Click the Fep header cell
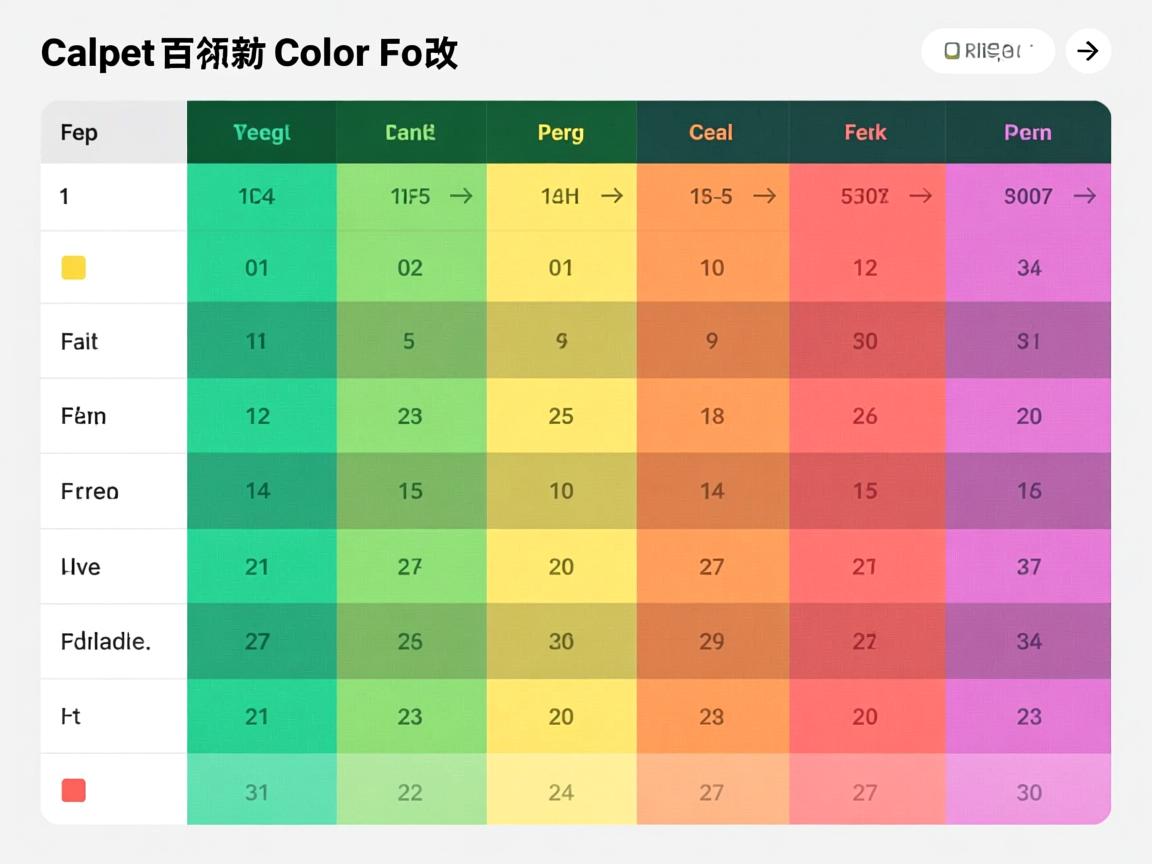This screenshot has width=1152, height=864. pyautogui.click(x=79, y=131)
